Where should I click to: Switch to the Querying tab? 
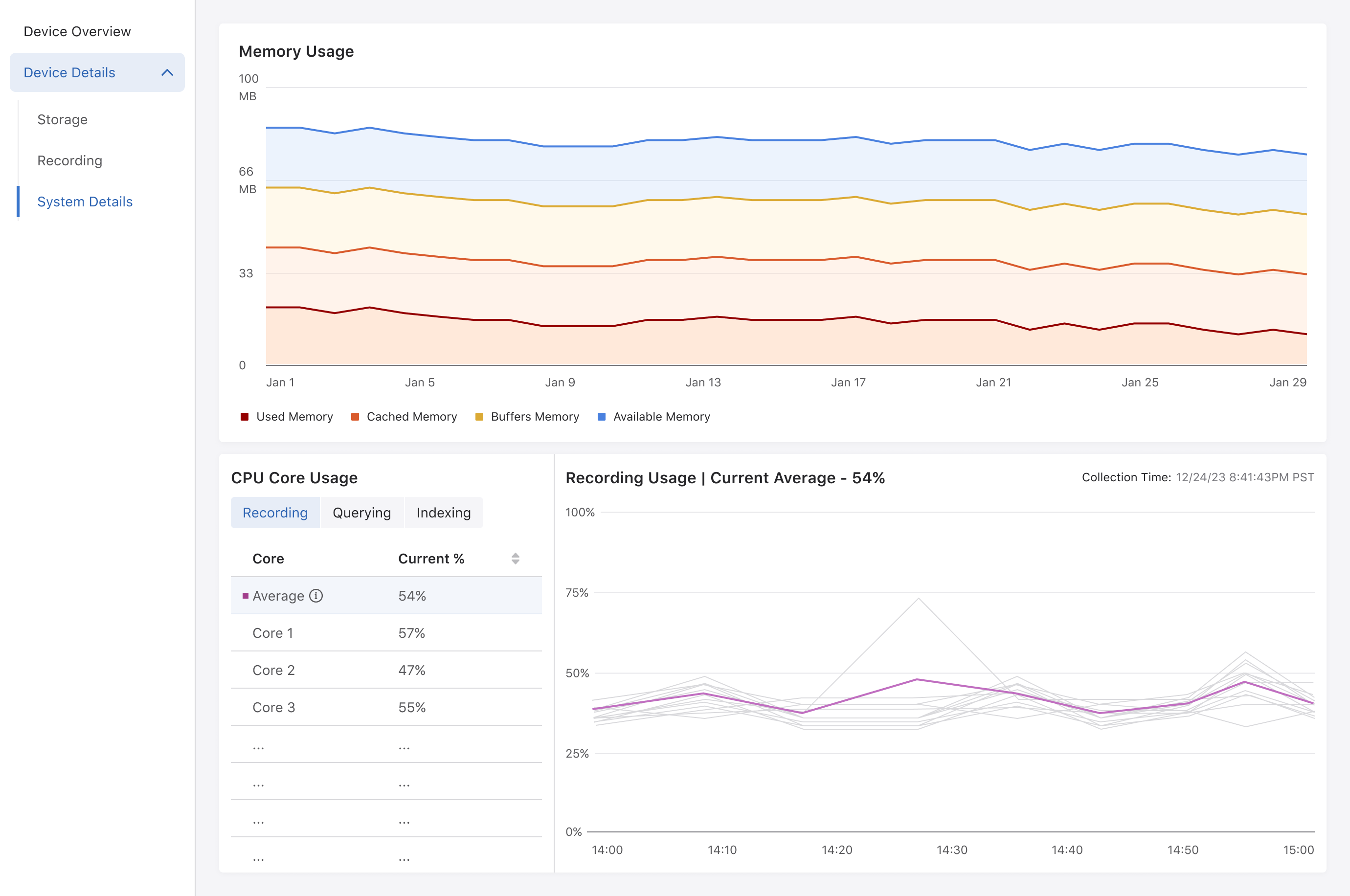(x=361, y=513)
